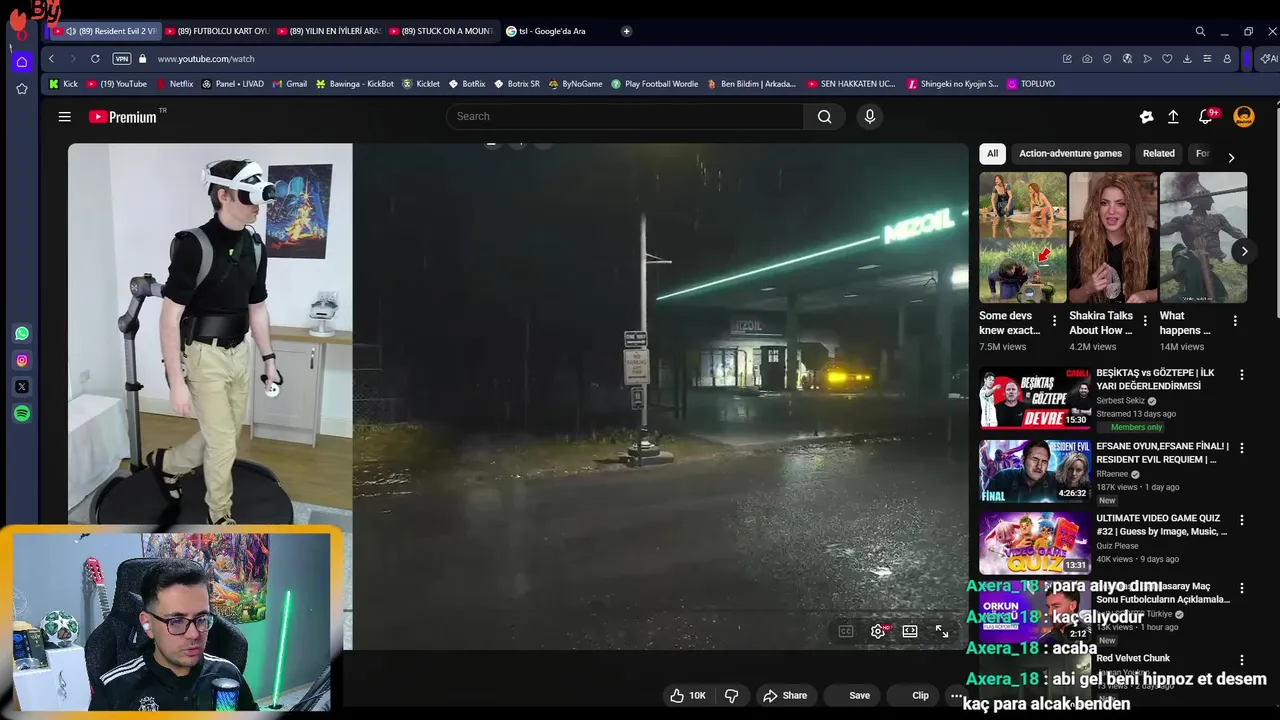Viewport: 1280px width, 720px height.
Task: Reload the current page
Action: (95, 59)
